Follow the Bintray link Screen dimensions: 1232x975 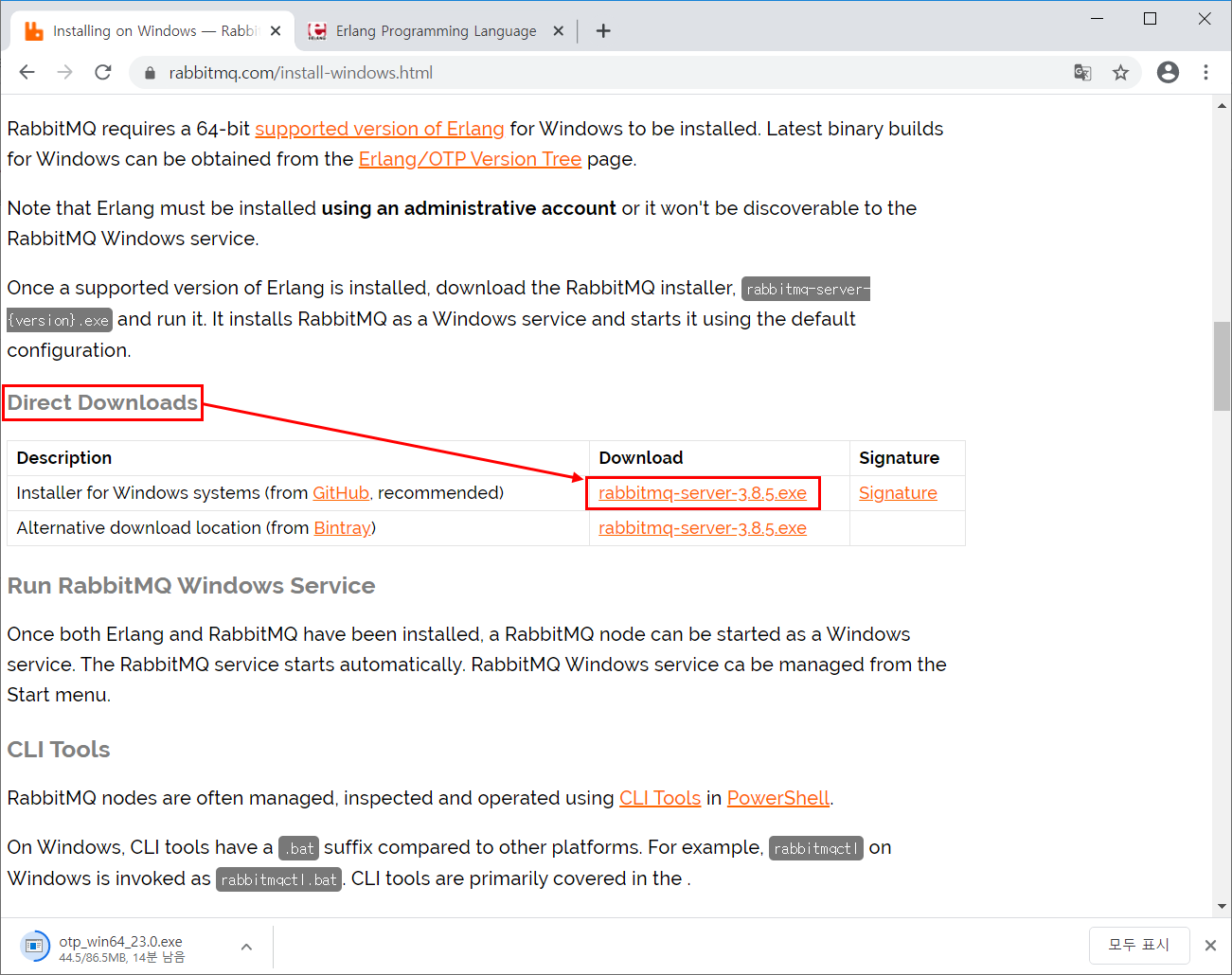342,528
